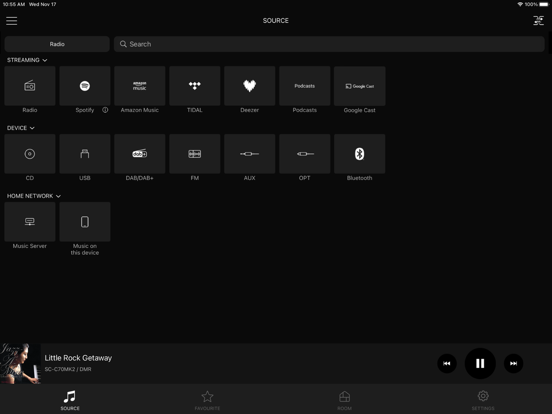The image size is (552, 414).
Task: Switch to the SOURCE tab
Action: click(70, 400)
